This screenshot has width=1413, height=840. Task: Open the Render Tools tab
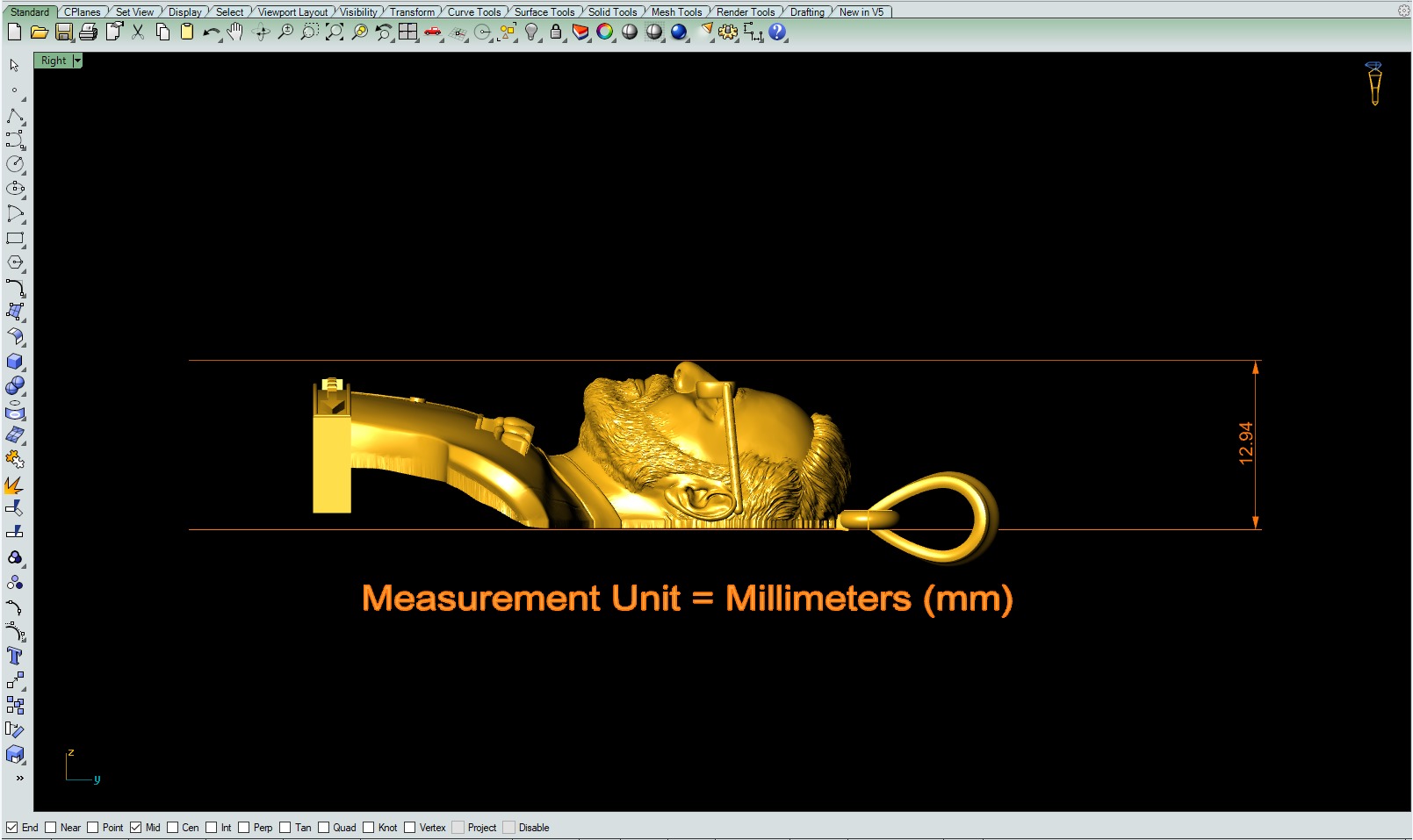(746, 12)
